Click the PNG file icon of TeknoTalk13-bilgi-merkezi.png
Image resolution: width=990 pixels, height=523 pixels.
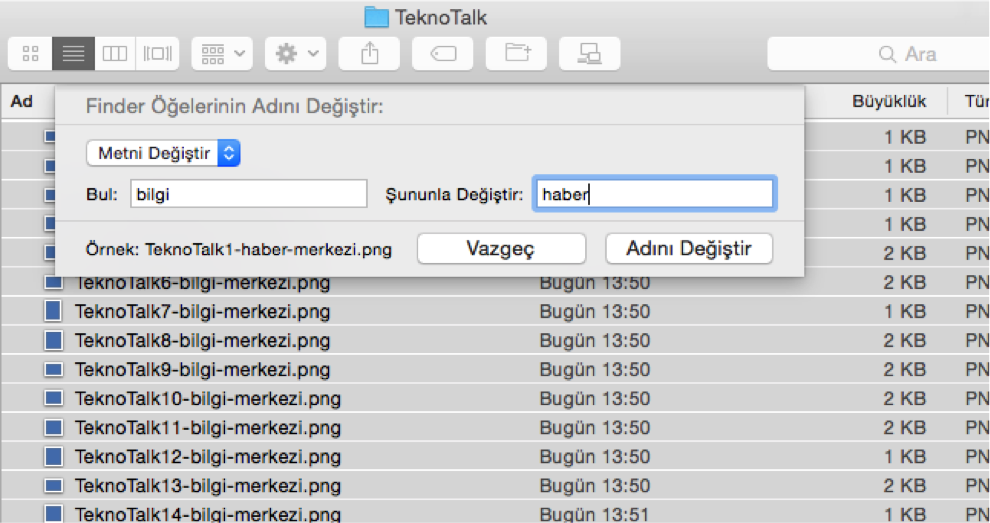point(54,485)
